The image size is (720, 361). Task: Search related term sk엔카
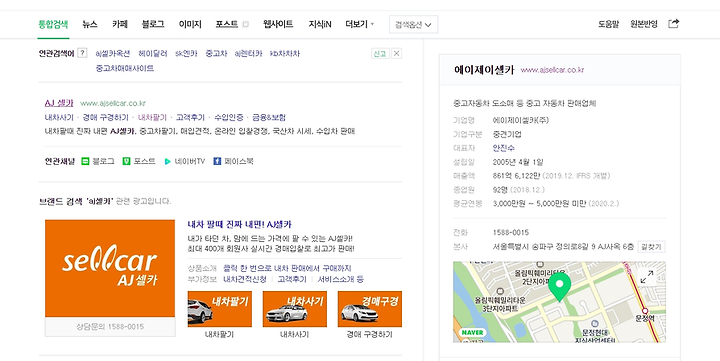186,53
